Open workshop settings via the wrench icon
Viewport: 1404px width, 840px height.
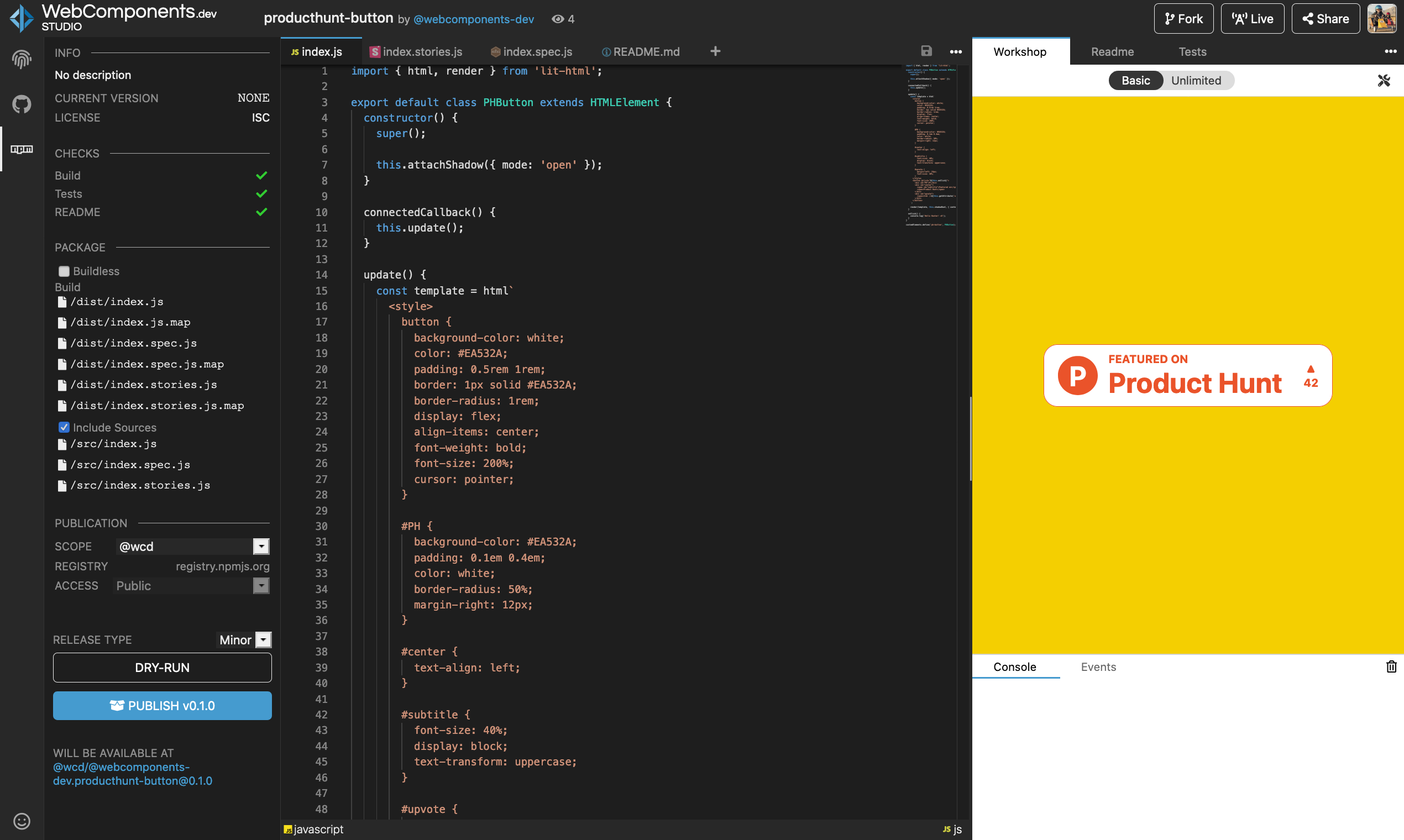click(x=1384, y=80)
